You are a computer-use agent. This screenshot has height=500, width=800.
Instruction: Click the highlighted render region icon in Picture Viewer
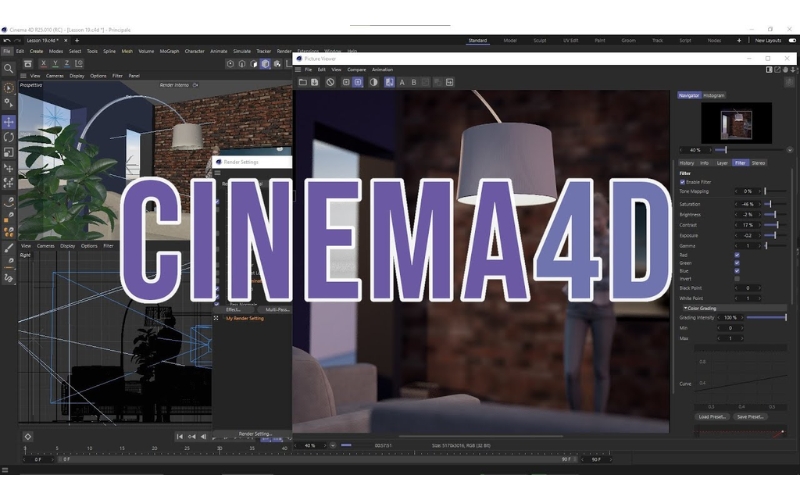(x=358, y=82)
